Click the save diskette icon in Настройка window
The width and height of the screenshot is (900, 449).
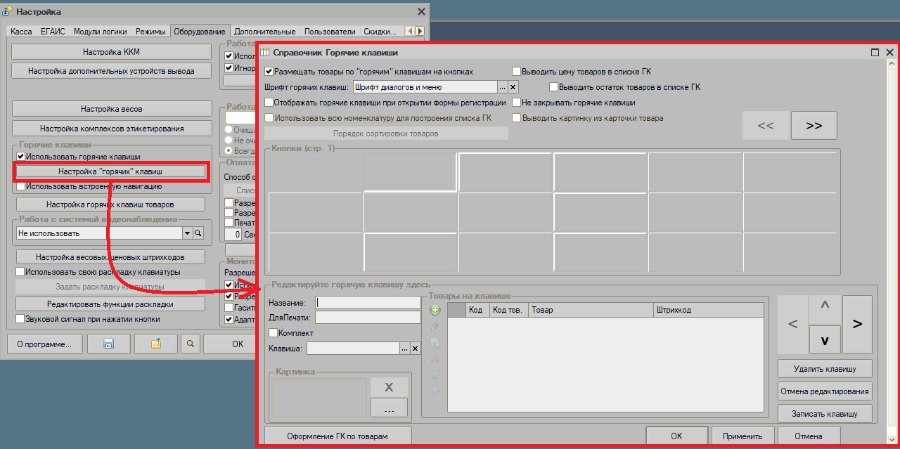pyautogui.click(x=108, y=344)
